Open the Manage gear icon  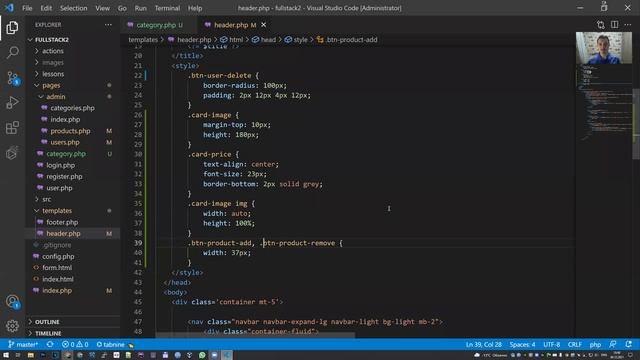[x=12, y=326]
